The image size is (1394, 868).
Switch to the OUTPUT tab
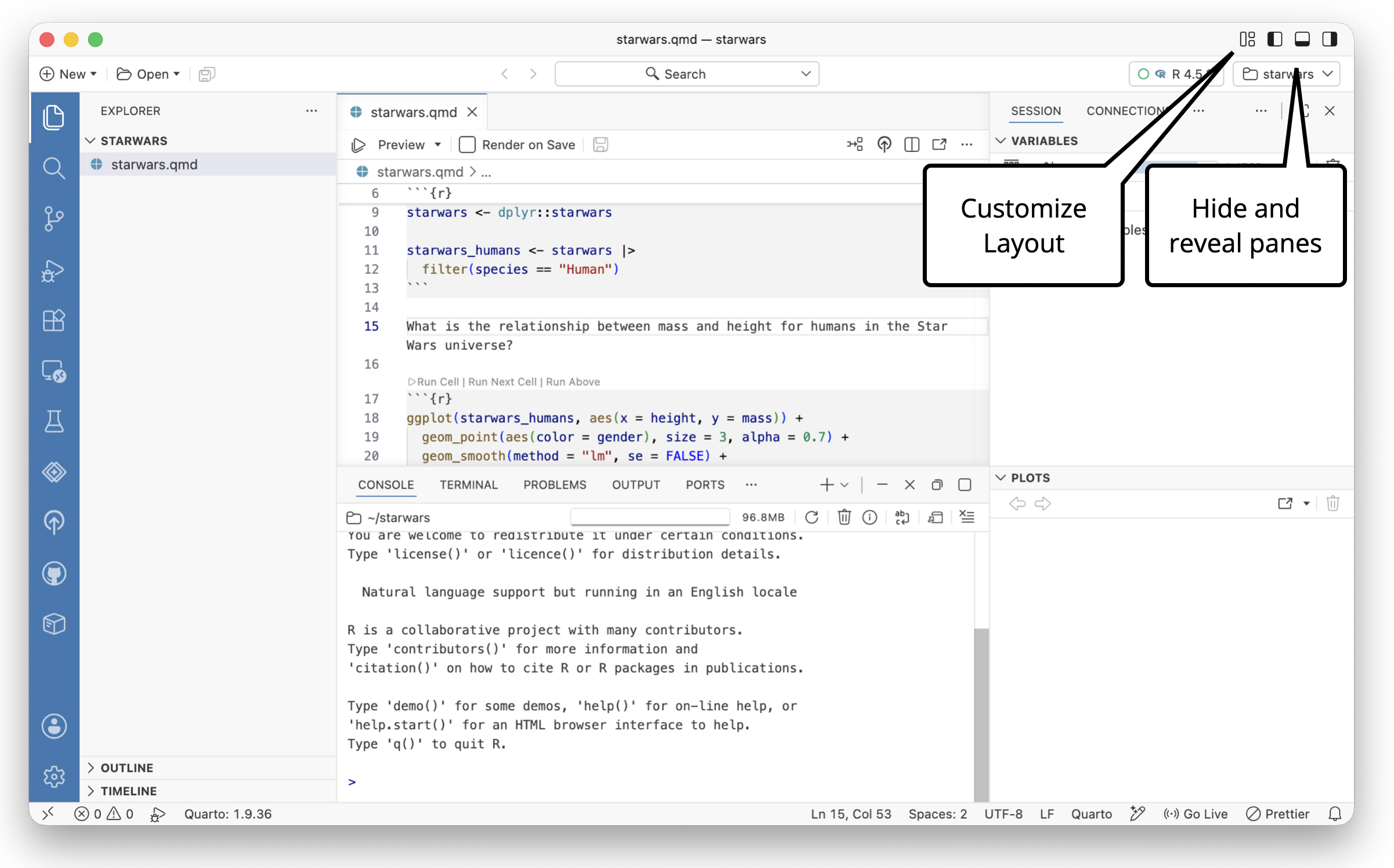click(636, 484)
